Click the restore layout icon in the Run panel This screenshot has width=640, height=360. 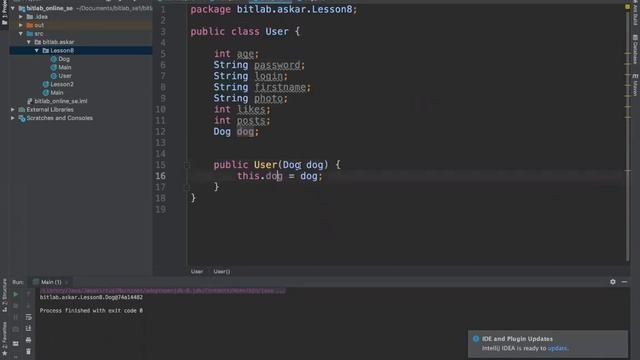click(x=16, y=344)
